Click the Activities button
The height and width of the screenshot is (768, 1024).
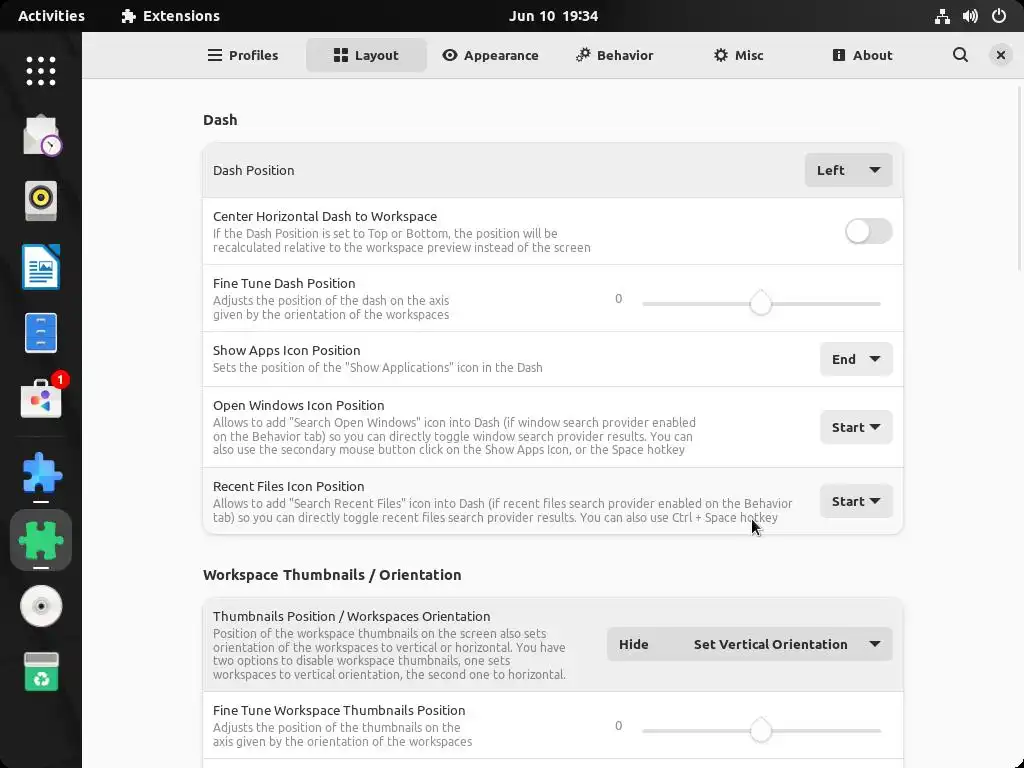51,16
